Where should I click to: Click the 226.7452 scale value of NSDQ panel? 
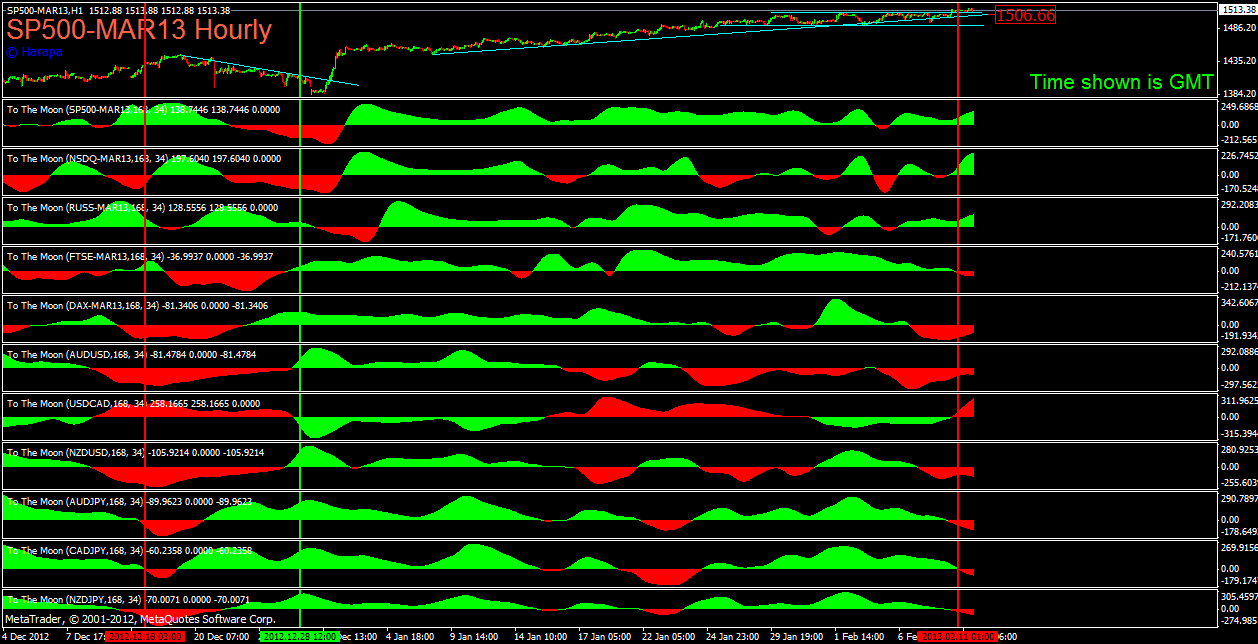(1238, 156)
